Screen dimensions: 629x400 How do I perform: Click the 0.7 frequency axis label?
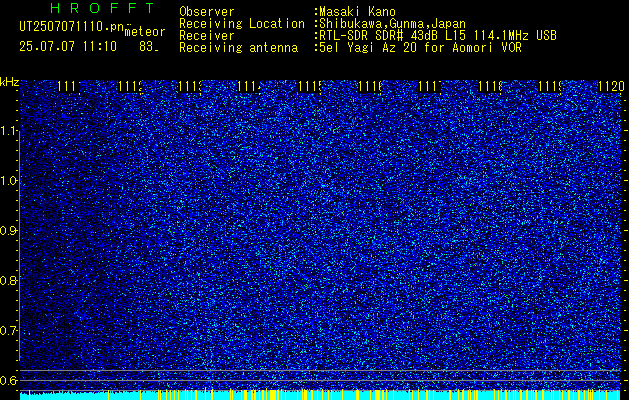coord(8,331)
